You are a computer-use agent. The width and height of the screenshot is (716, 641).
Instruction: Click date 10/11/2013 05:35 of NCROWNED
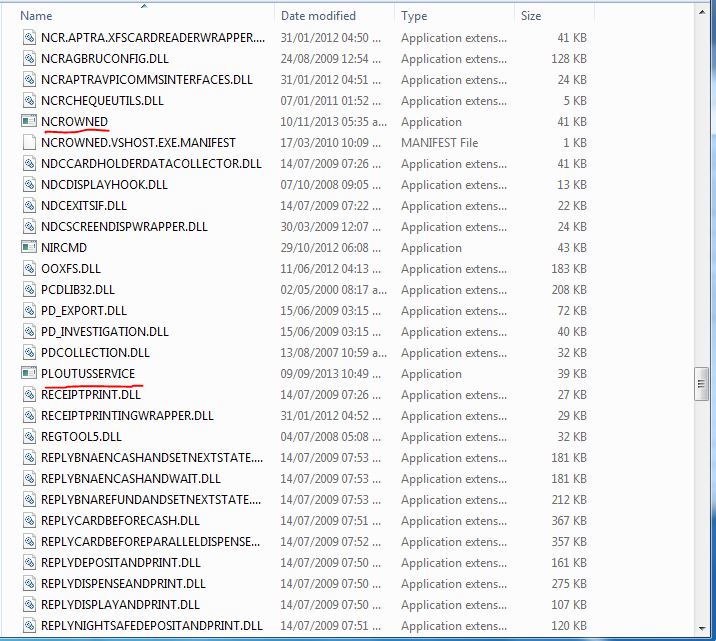click(333, 121)
